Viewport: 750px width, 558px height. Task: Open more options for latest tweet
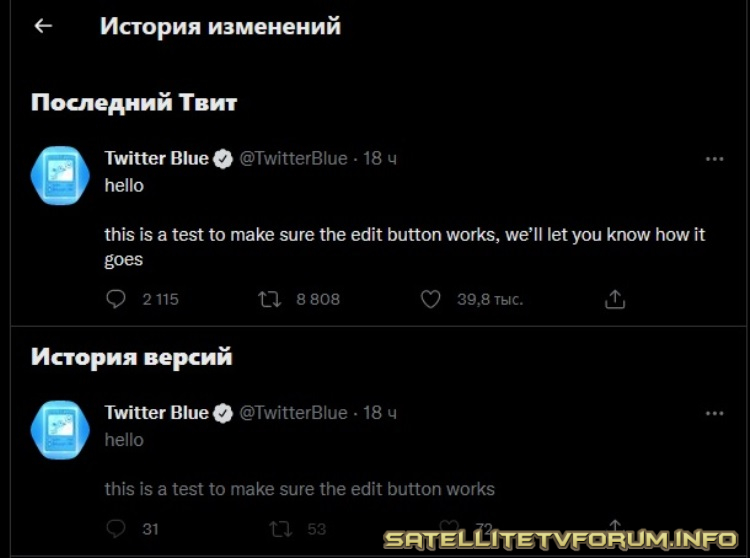click(715, 159)
